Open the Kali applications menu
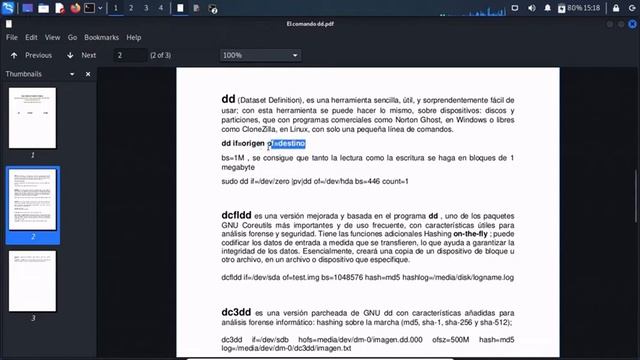Image resolution: width=640 pixels, height=360 pixels. pyautogui.click(x=8, y=8)
